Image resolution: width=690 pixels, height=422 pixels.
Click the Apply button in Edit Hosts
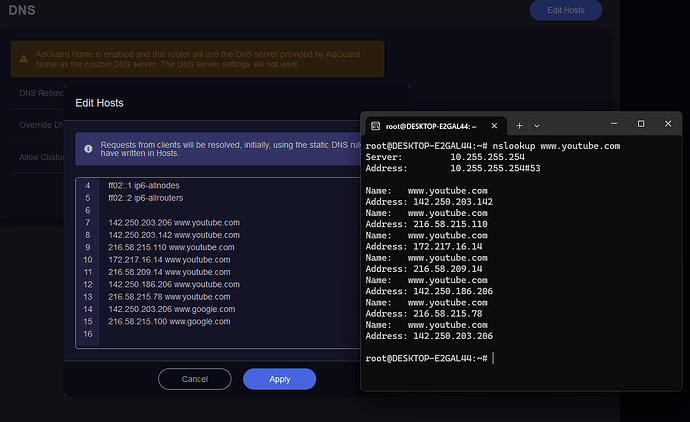(279, 379)
